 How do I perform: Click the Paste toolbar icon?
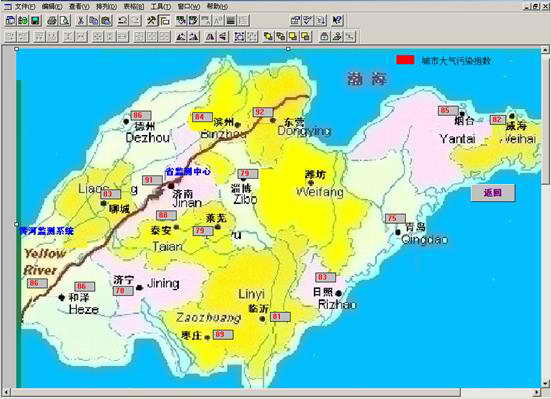click(x=106, y=20)
